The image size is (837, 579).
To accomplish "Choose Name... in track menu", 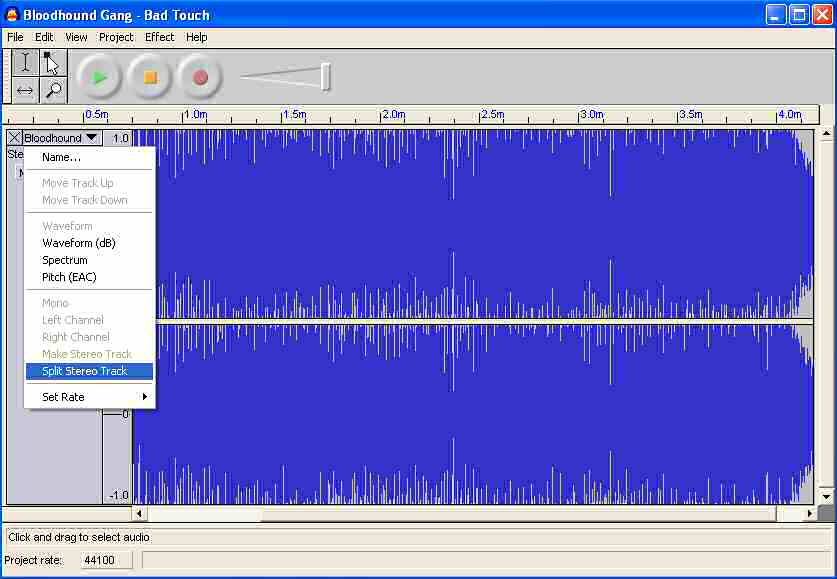I will pyautogui.click(x=90, y=157).
